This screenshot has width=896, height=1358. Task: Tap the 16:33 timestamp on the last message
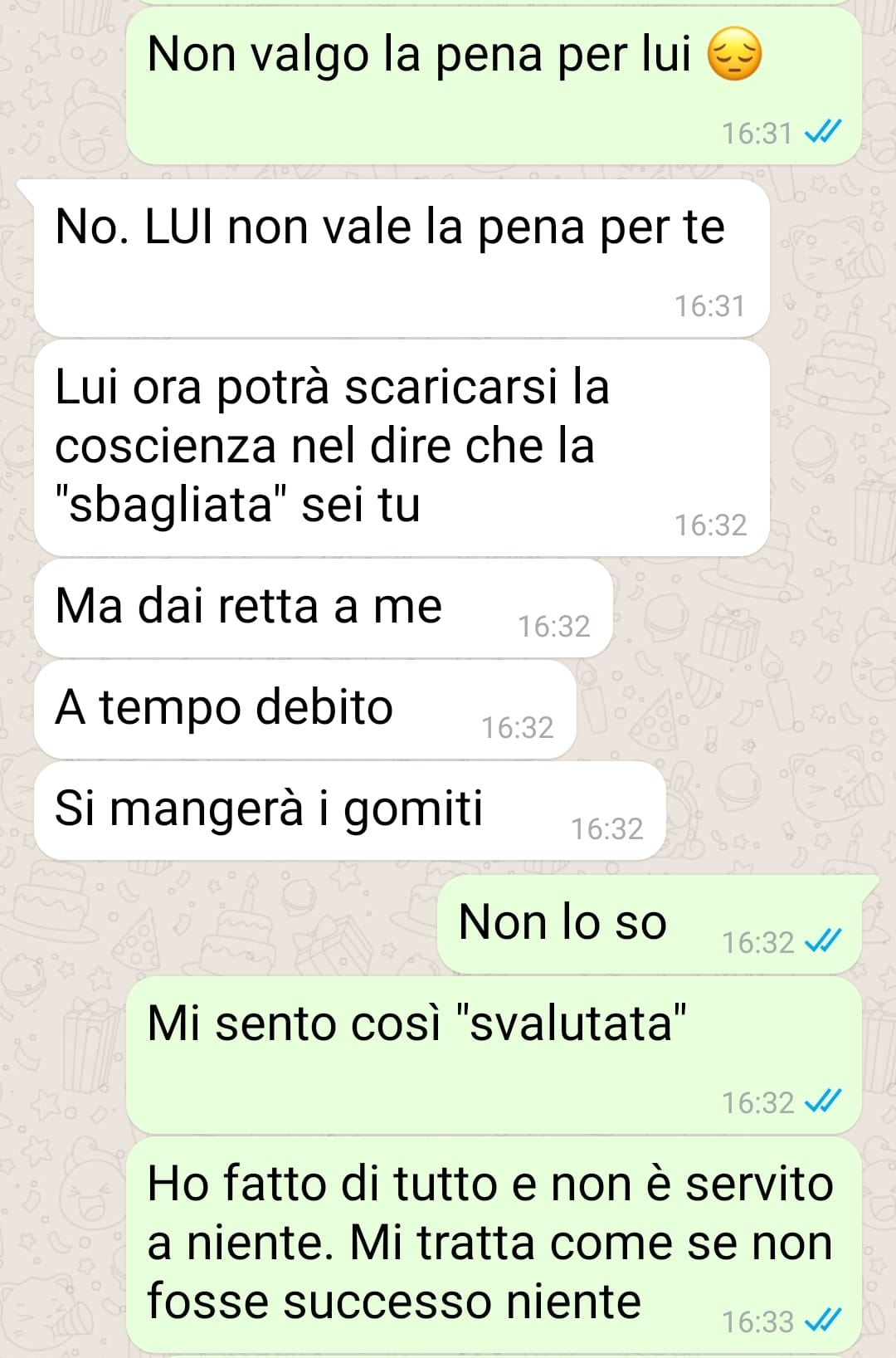[757, 1321]
